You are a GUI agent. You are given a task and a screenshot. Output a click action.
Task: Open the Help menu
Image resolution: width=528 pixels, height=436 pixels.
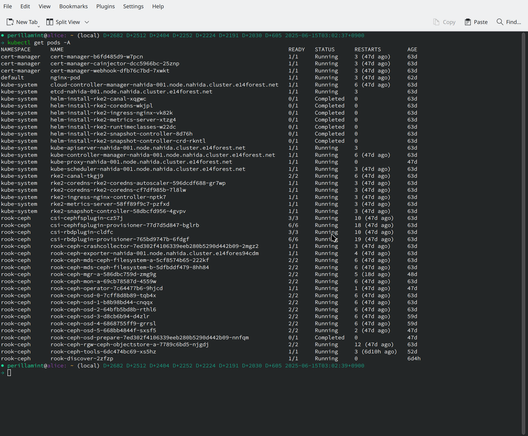tap(158, 6)
